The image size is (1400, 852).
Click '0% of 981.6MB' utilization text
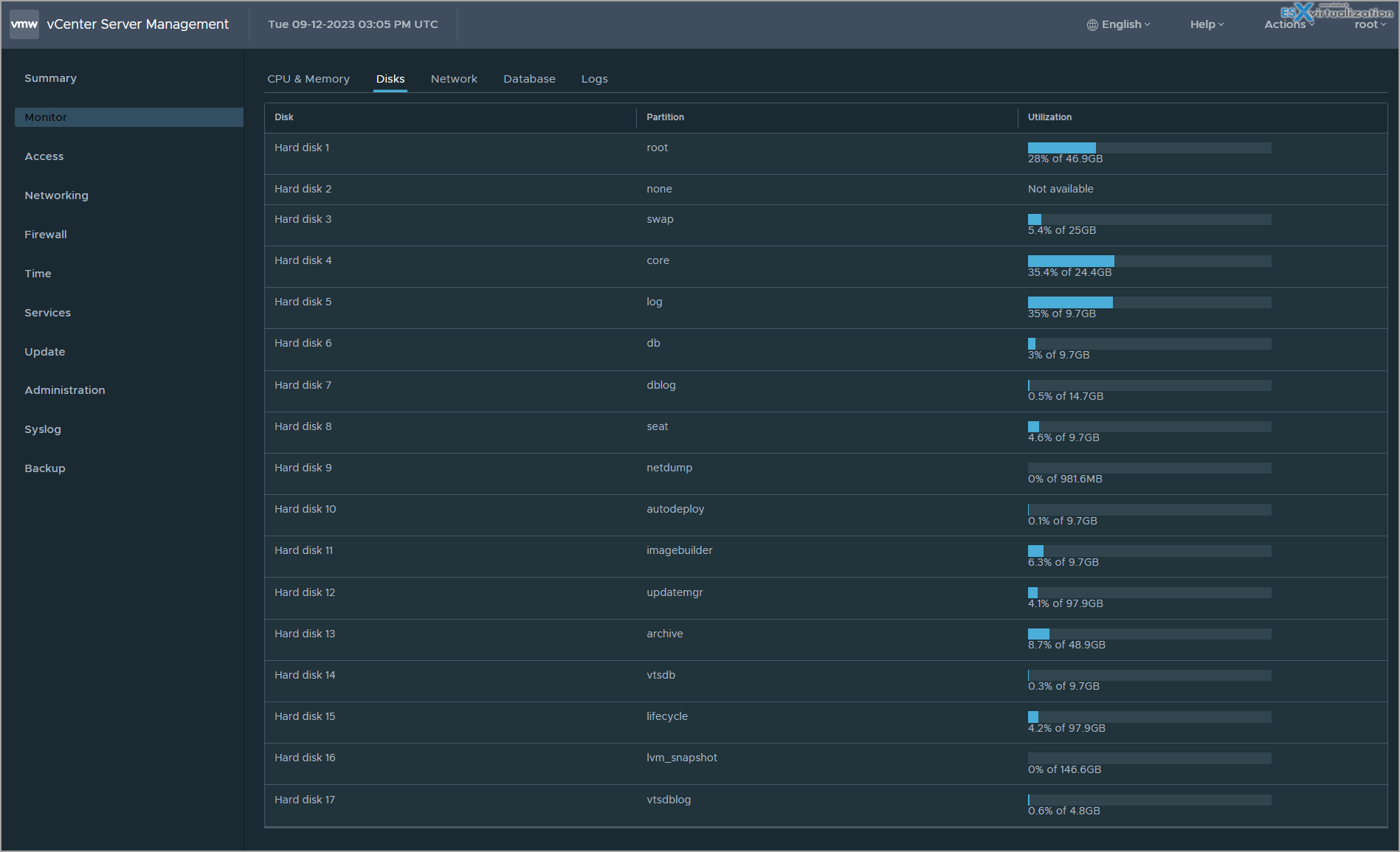[1065, 479]
